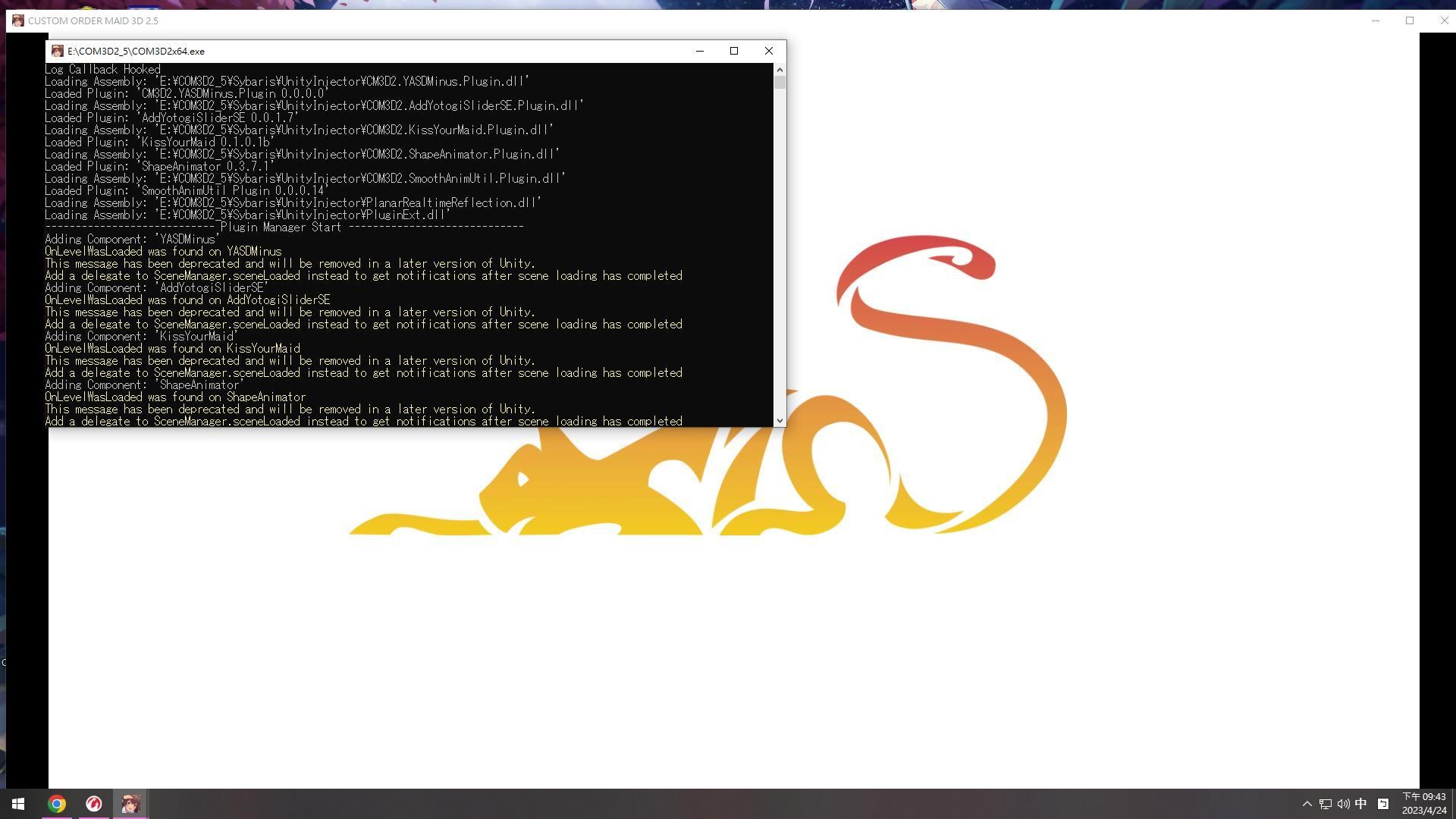Open the Windows Start menu

pos(18,804)
